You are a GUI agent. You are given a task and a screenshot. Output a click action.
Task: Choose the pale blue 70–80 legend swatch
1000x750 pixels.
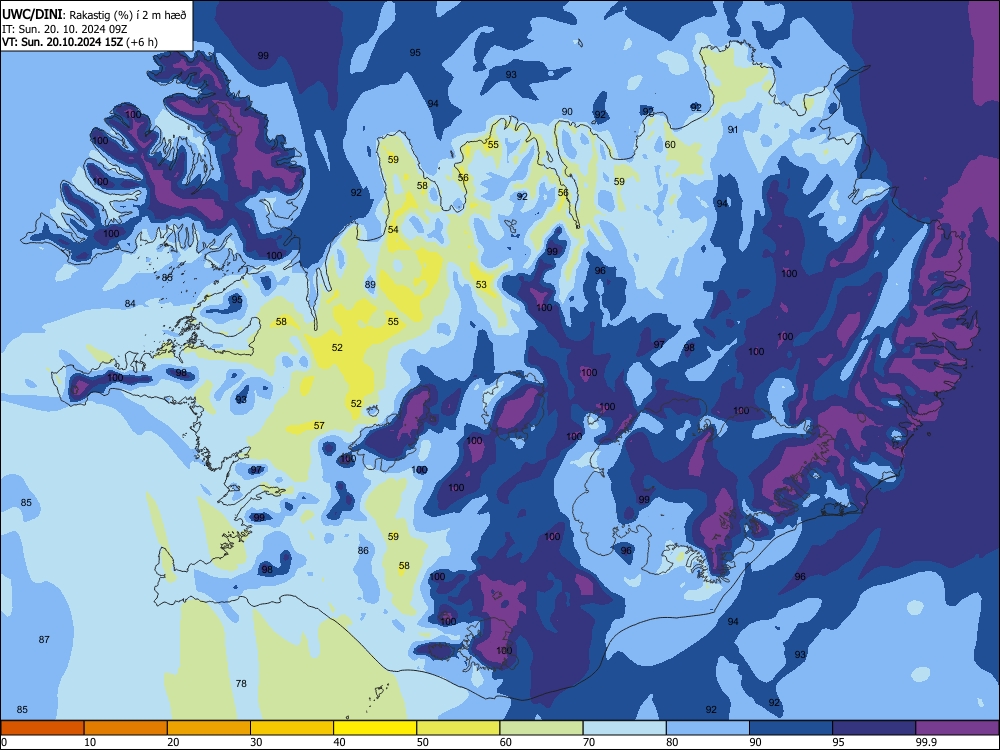[x=624, y=728]
